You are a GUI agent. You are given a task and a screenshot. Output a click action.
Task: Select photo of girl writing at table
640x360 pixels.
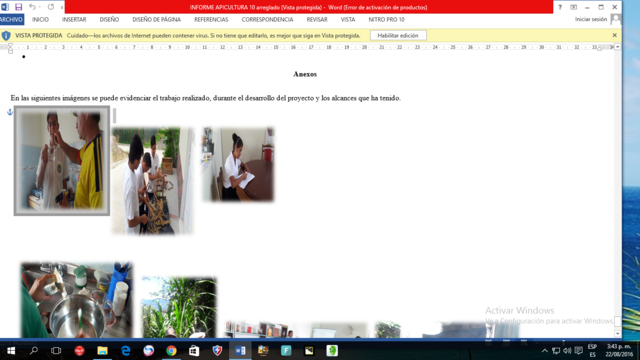(x=238, y=164)
